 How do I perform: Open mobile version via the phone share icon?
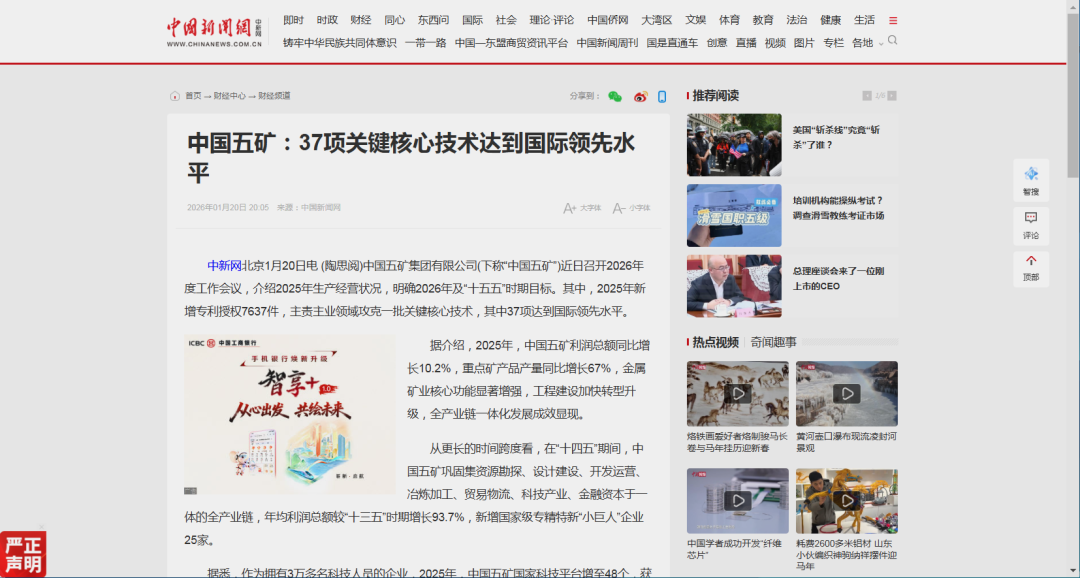(662, 95)
